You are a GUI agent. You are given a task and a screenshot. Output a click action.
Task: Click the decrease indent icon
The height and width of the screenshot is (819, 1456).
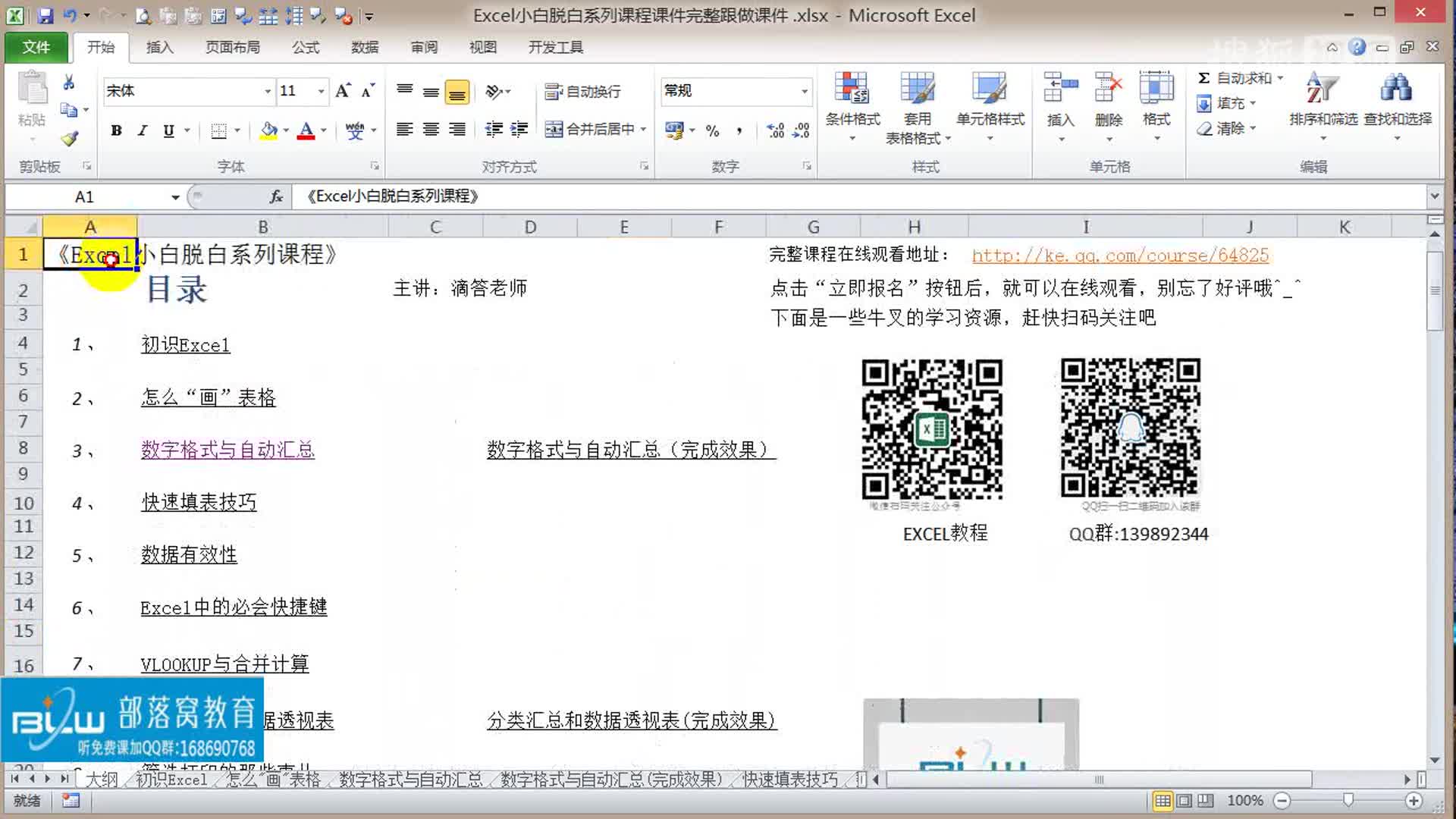pyautogui.click(x=494, y=130)
